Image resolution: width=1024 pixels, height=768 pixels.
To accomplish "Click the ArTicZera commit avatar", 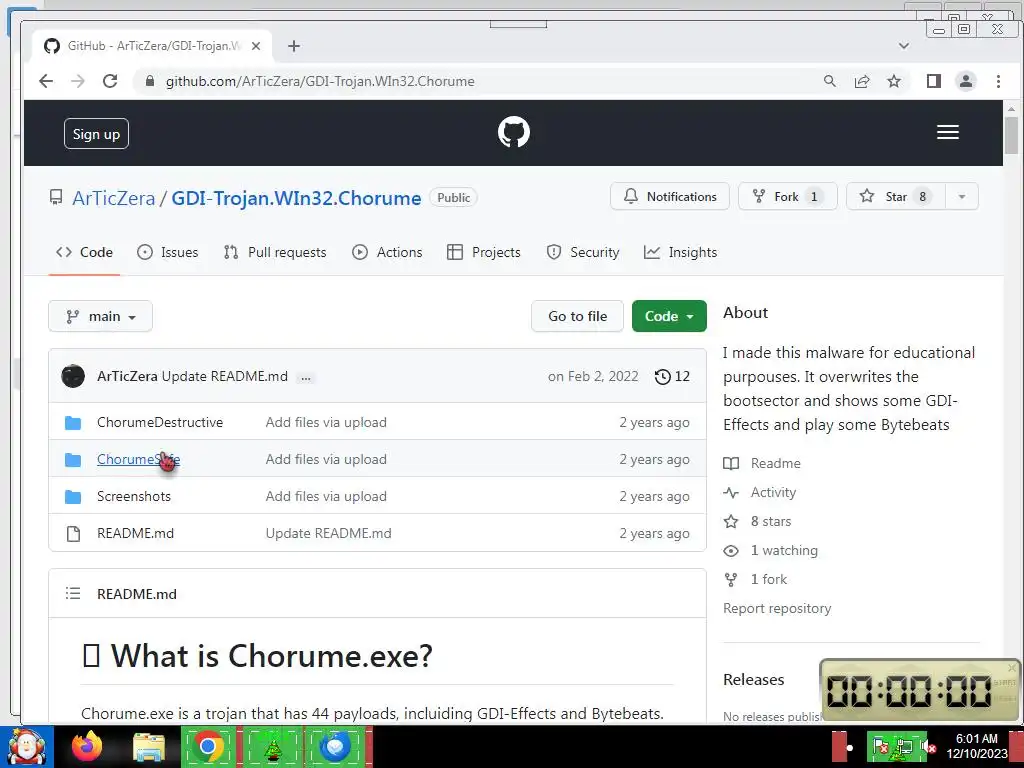I will [x=73, y=376].
